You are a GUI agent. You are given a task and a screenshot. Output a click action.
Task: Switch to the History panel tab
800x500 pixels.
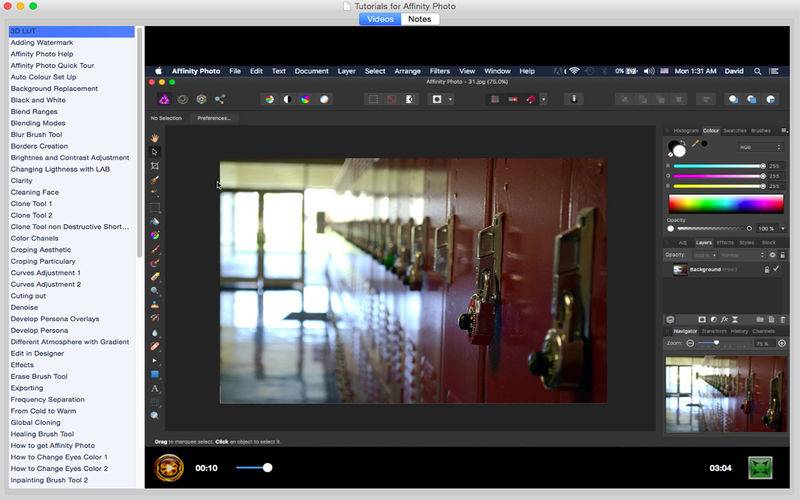739,331
